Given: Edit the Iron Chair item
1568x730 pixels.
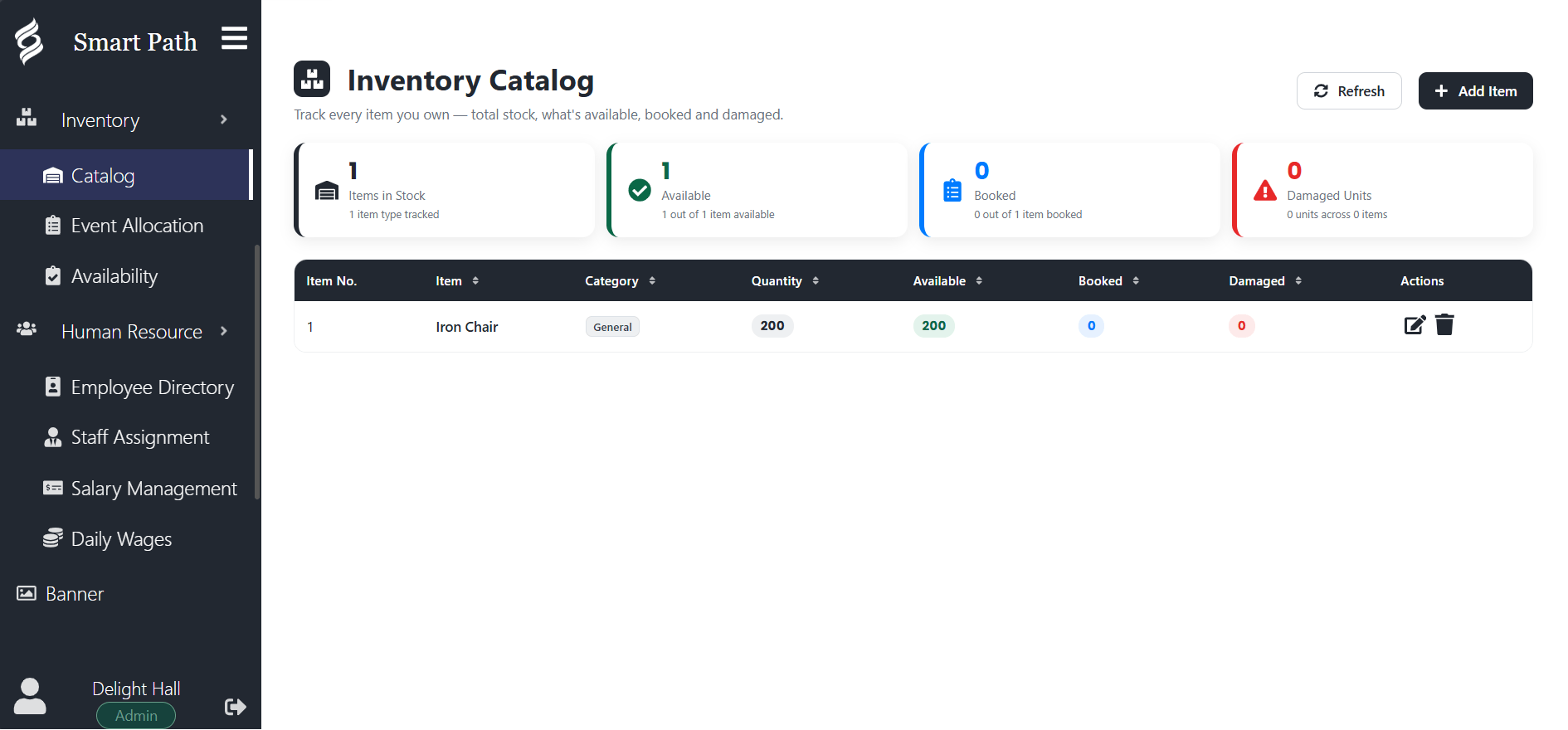Looking at the screenshot, I should click(x=1415, y=325).
